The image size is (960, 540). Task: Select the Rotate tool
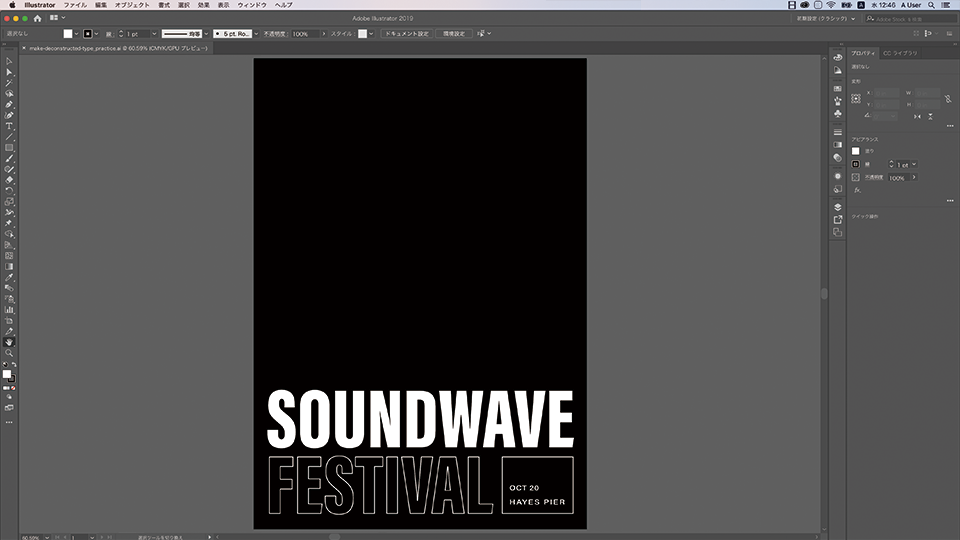point(9,191)
